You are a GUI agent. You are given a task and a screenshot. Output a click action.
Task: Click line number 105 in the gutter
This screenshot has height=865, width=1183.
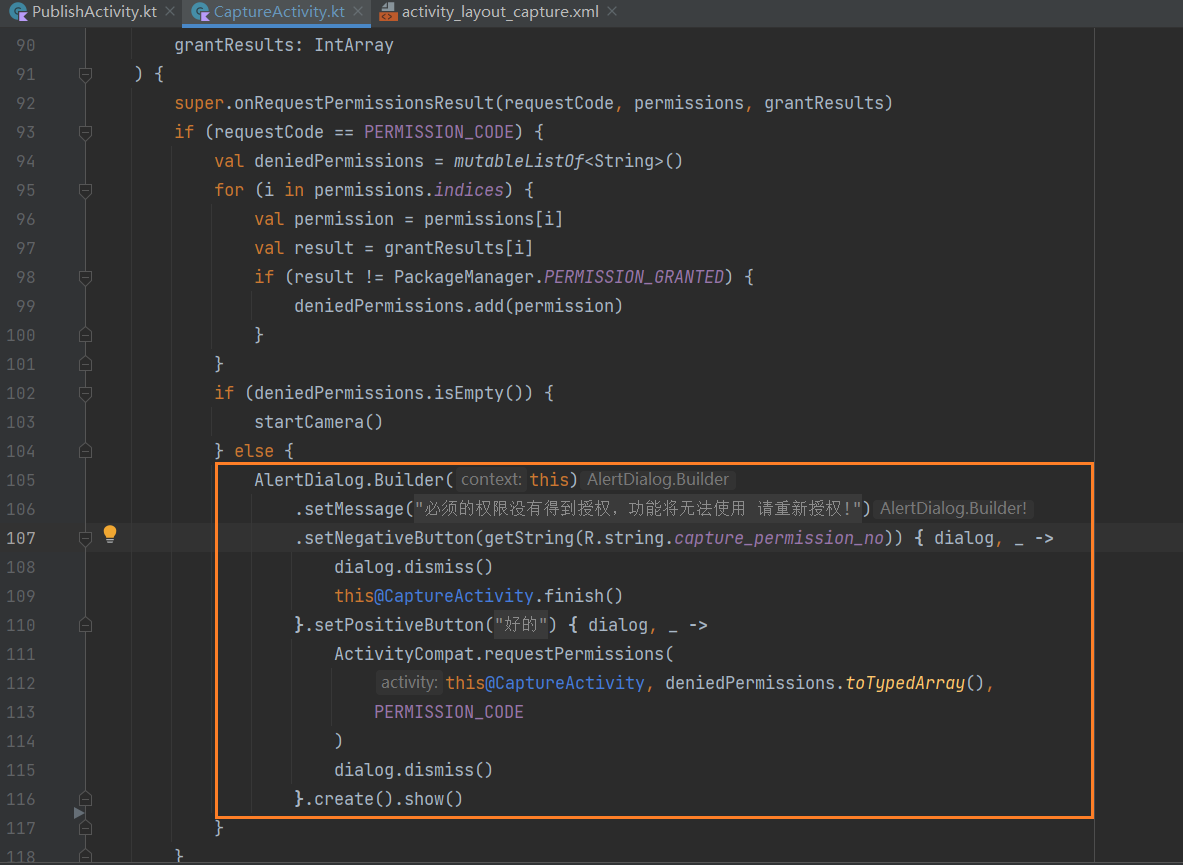point(20,480)
